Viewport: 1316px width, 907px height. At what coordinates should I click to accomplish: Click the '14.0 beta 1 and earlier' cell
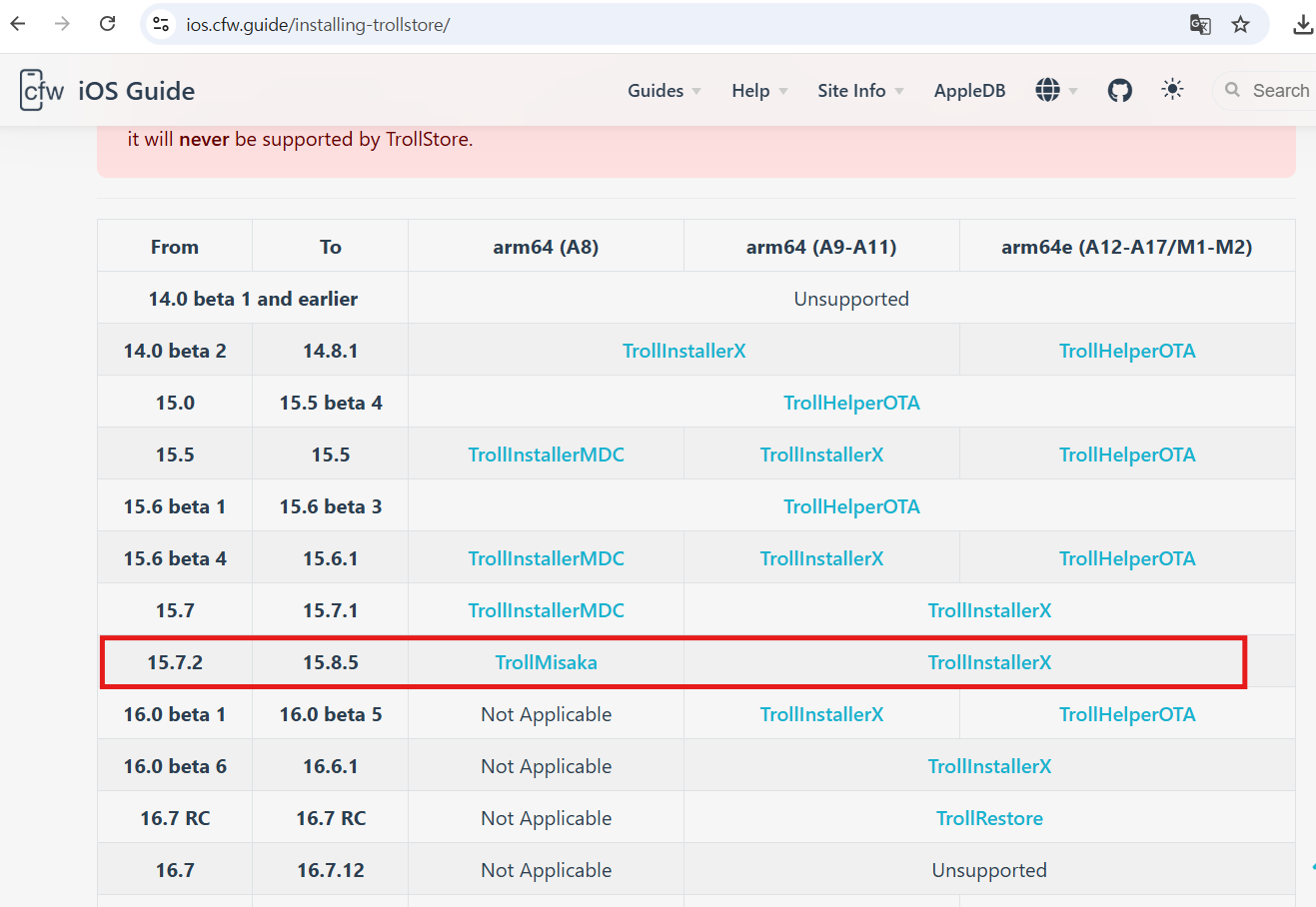pos(253,299)
